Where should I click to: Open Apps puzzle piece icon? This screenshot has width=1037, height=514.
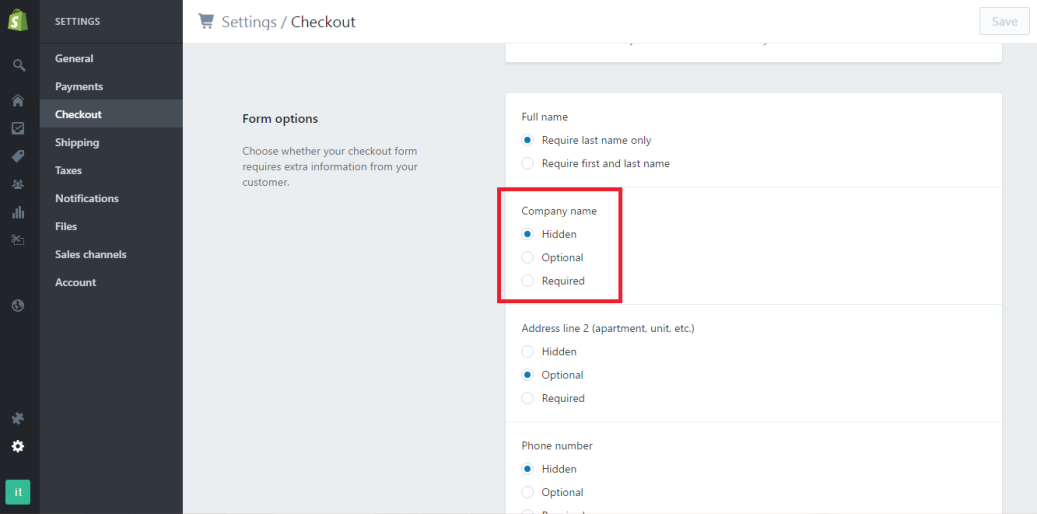click(19, 418)
